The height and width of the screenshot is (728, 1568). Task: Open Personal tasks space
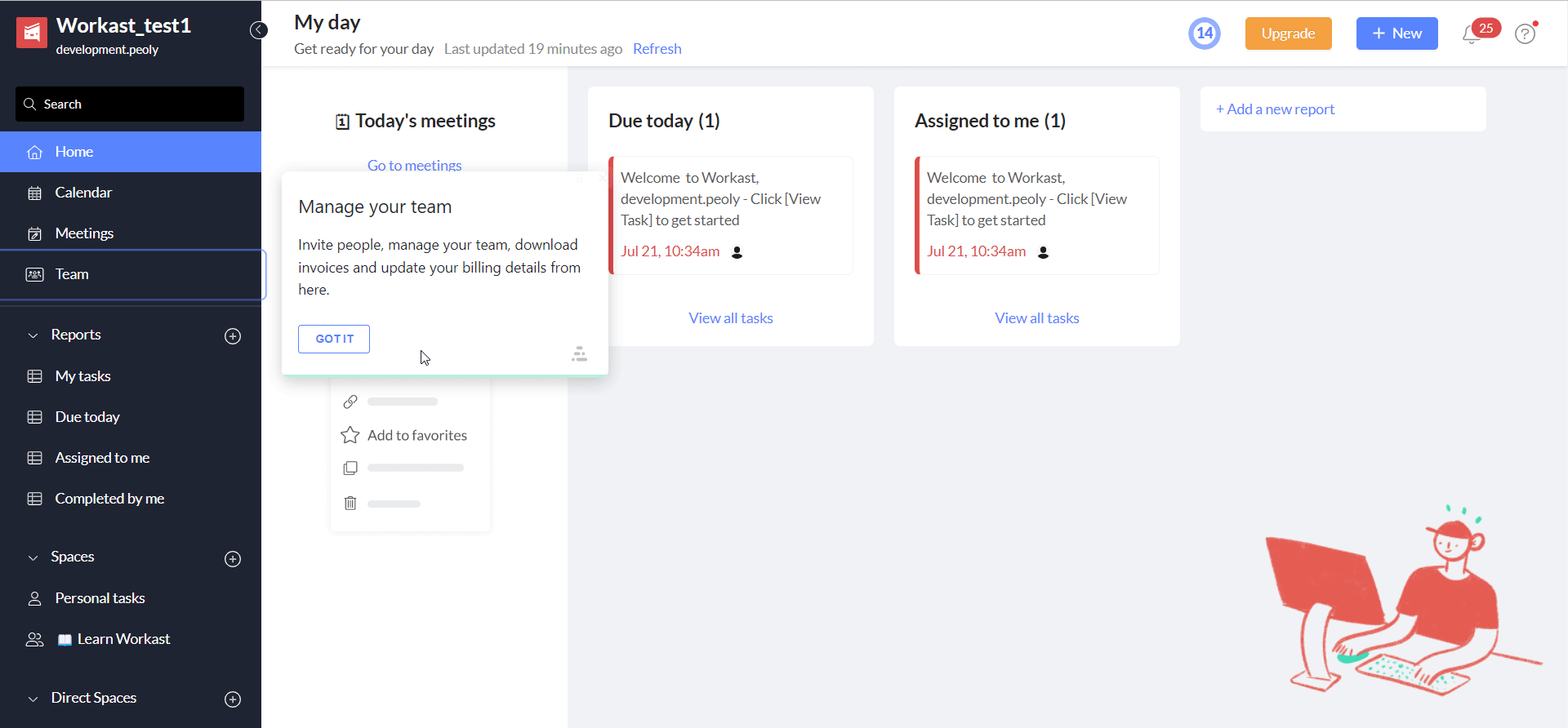coord(131,598)
